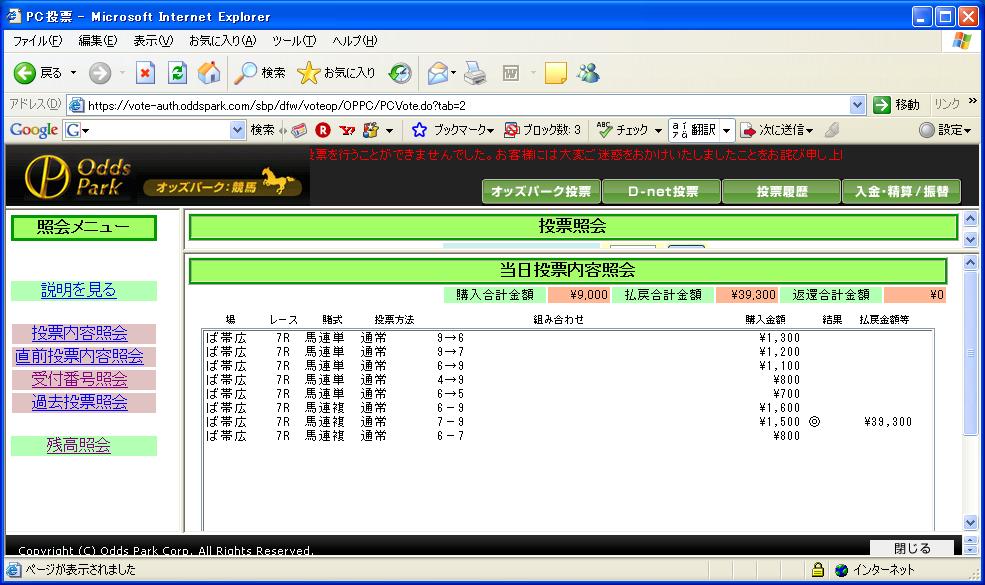Expand the リンク links toolbar chevron
The width and height of the screenshot is (985, 585).
(973, 101)
